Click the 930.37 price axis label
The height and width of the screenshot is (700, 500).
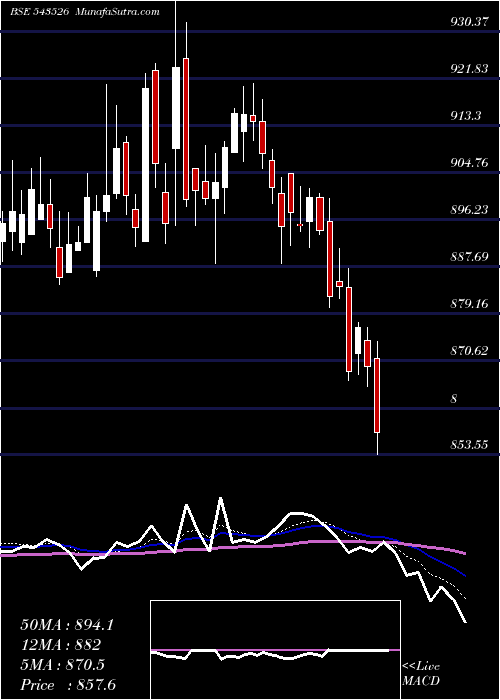[x=469, y=22]
